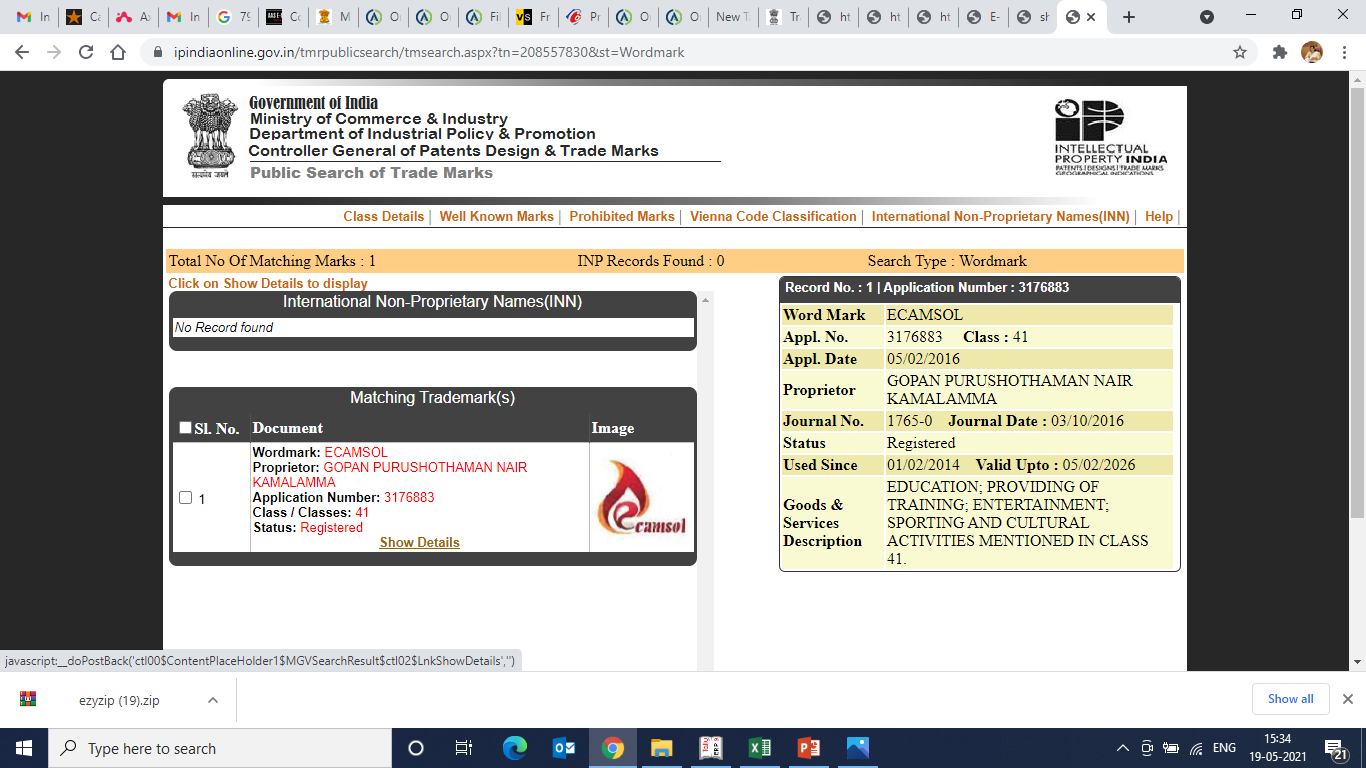Open the Windows Start menu
This screenshot has height=768, width=1366.
24,748
